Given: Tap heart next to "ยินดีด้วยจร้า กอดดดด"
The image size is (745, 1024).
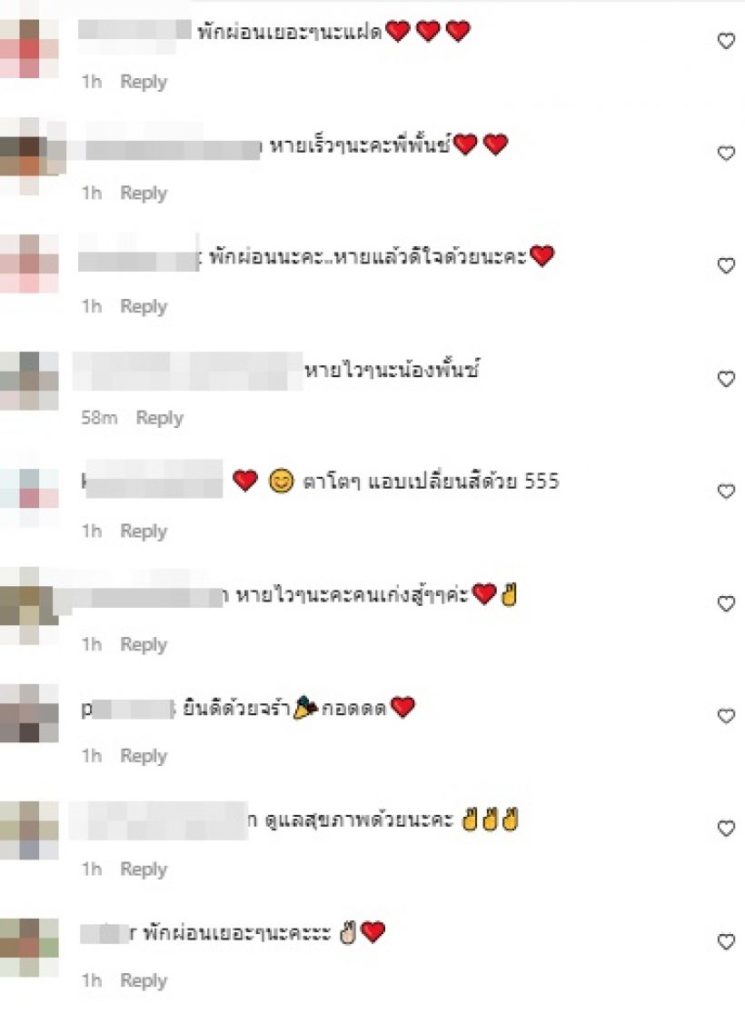Looking at the screenshot, I should coord(726,716).
